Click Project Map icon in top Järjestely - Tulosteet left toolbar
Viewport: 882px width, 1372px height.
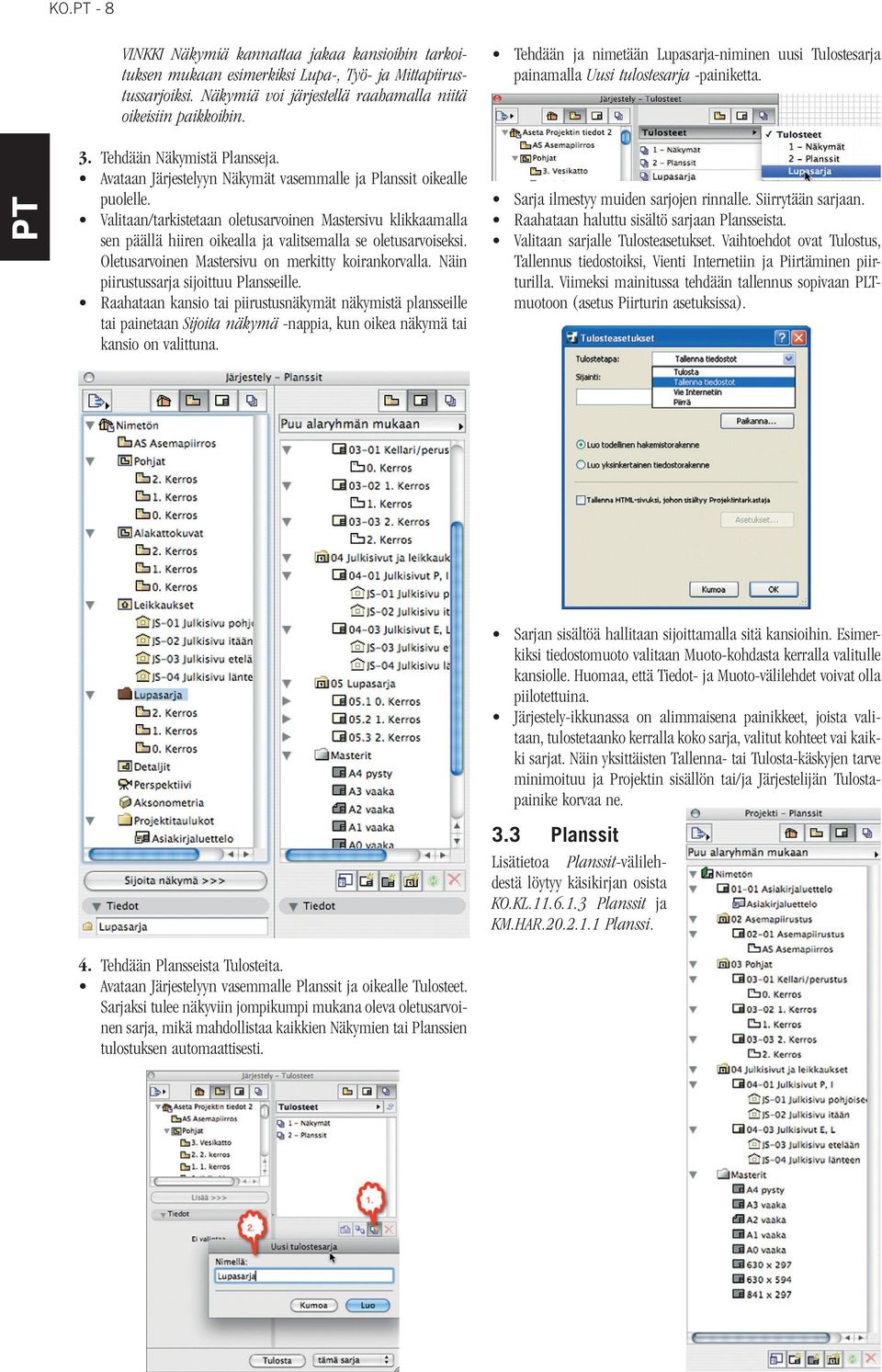pyautogui.click(x=552, y=116)
